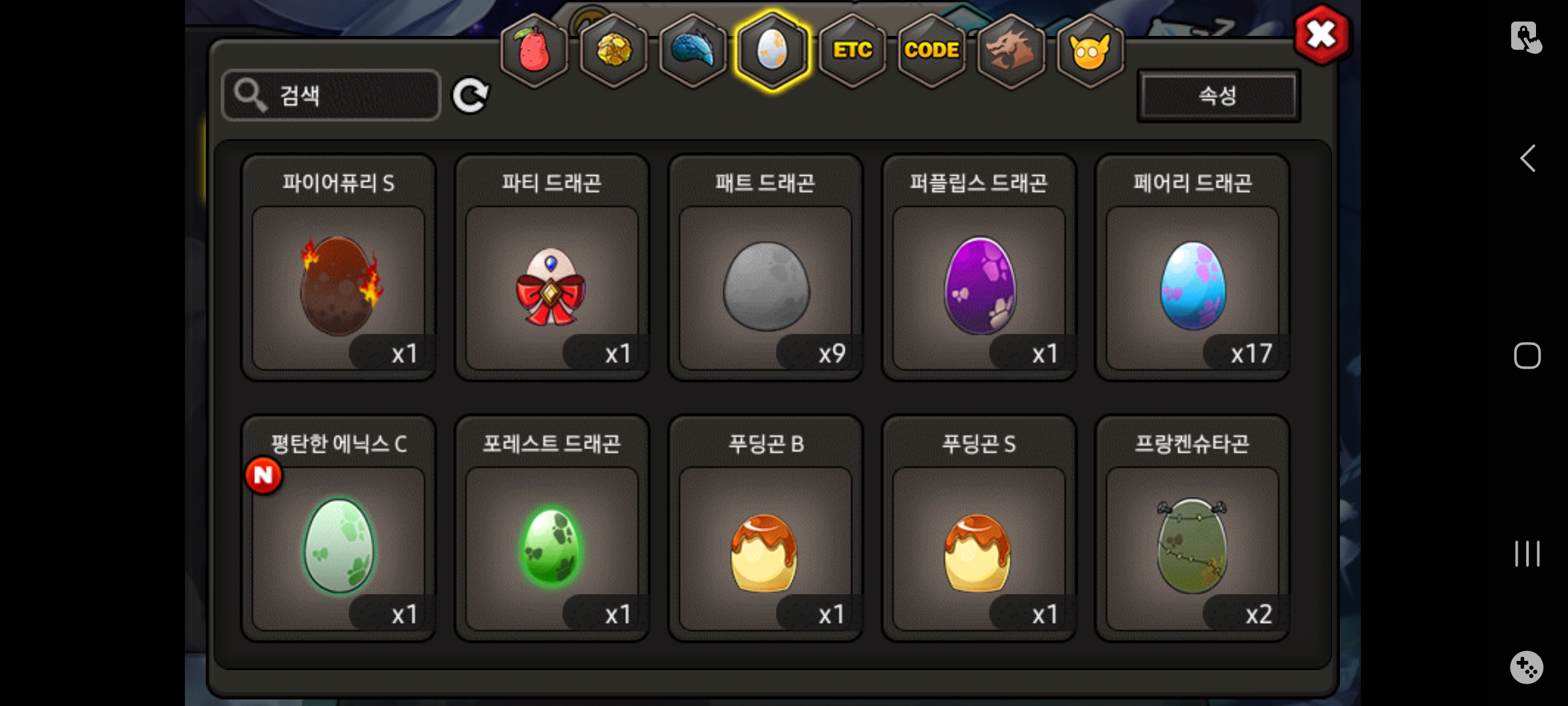Select the 파이어퓨리 S flaming egg
Viewport: 1568px width, 706px height.
[x=338, y=268]
